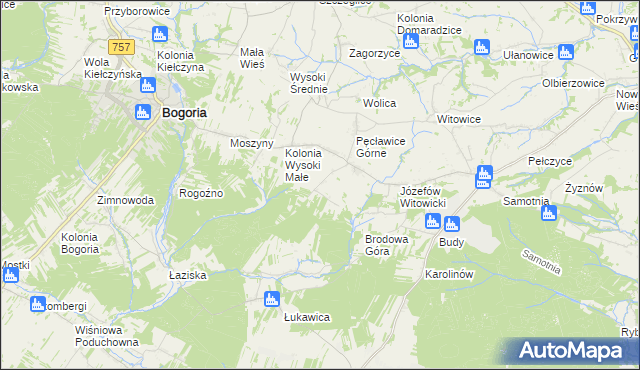Click factory icon right of Ułanowice label

[566, 52]
